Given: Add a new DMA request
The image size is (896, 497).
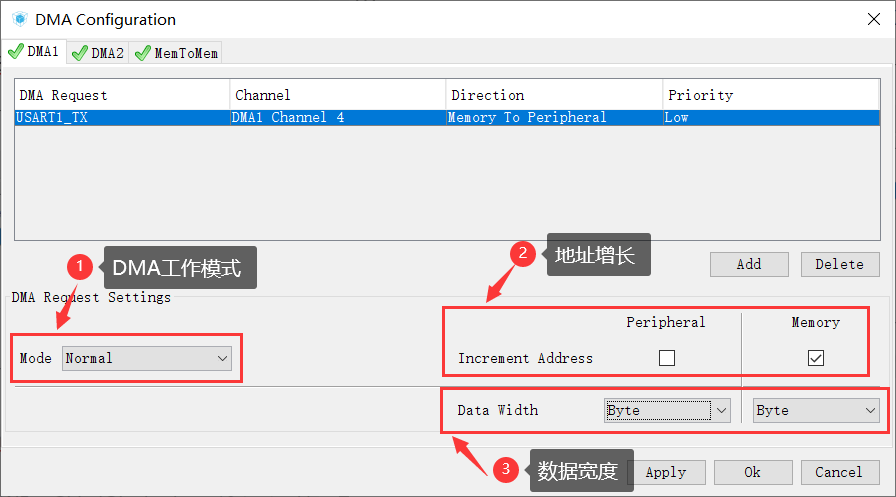Looking at the screenshot, I should (749, 264).
